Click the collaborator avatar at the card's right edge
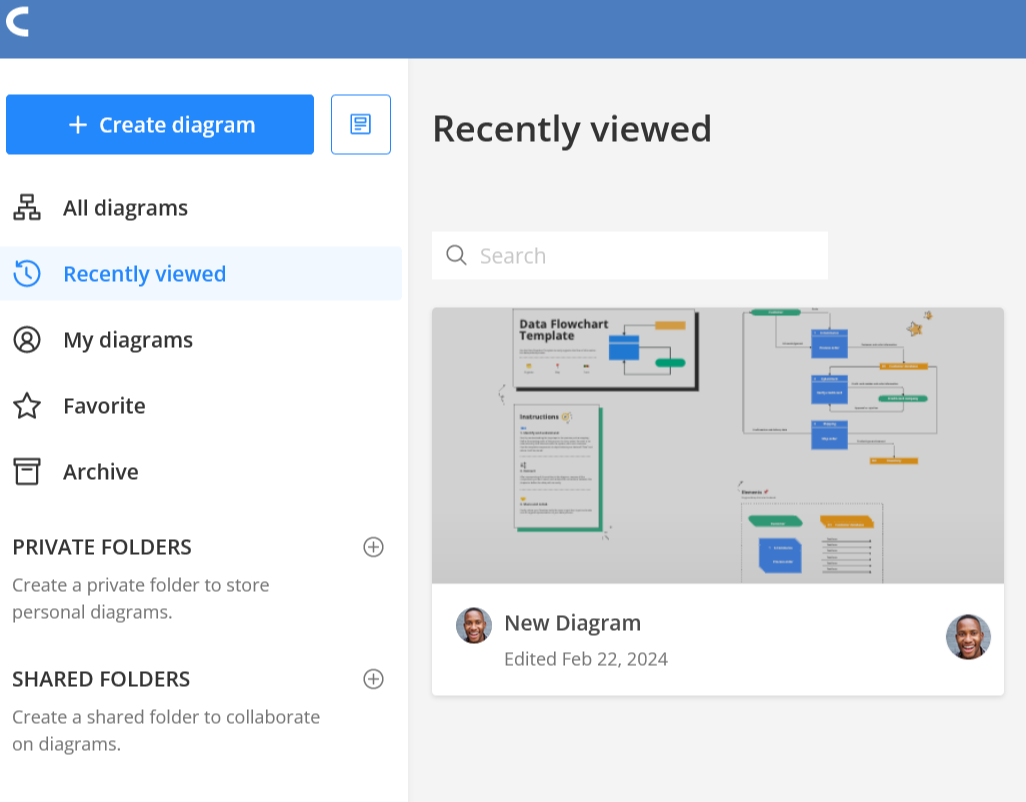Screen dimensions: 1026x802 click(968, 637)
